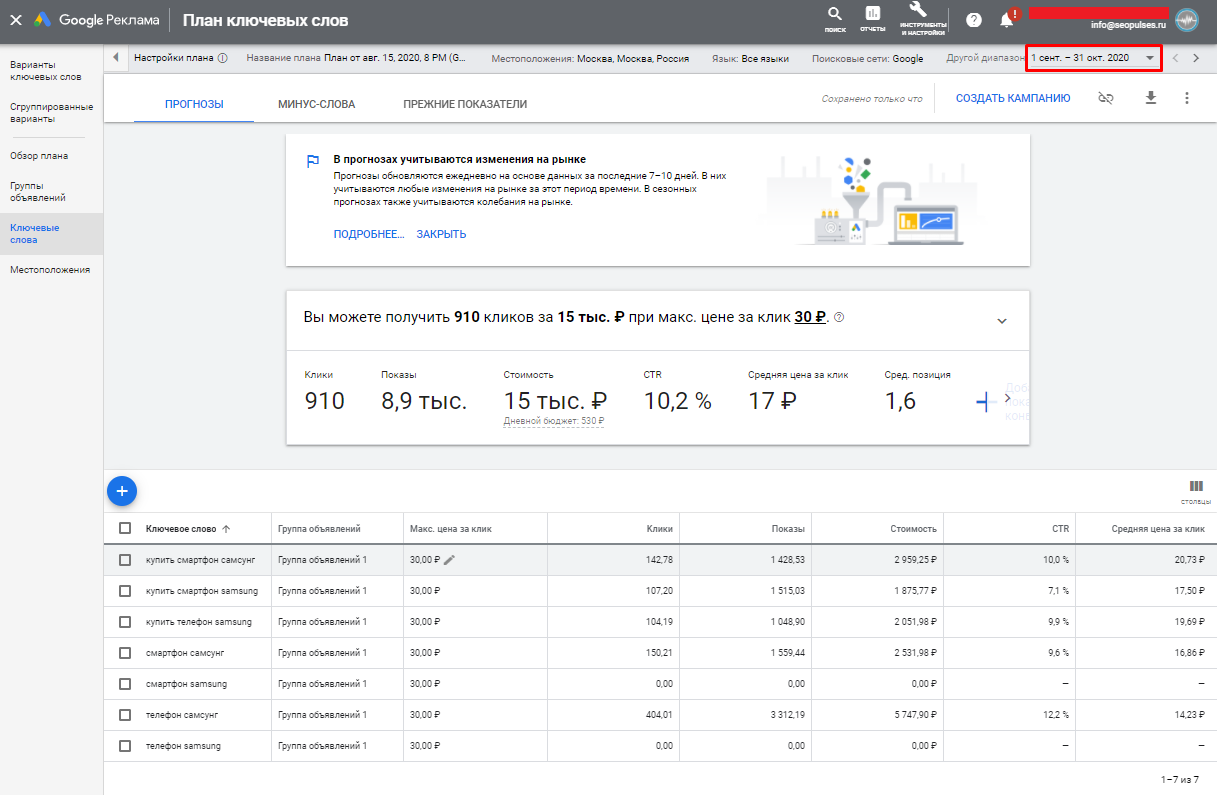
Task: Open Местоположения in sidebar
Action: tap(52, 269)
